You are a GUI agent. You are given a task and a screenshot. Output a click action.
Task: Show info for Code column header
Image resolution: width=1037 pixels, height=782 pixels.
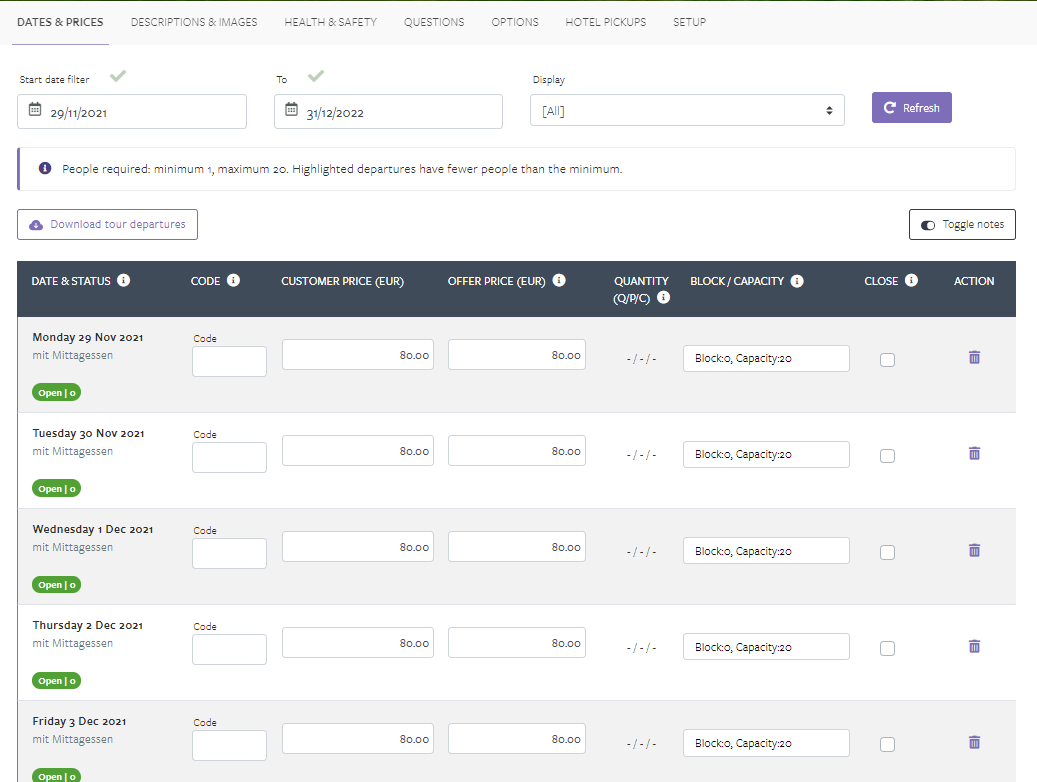pyautogui.click(x=233, y=280)
